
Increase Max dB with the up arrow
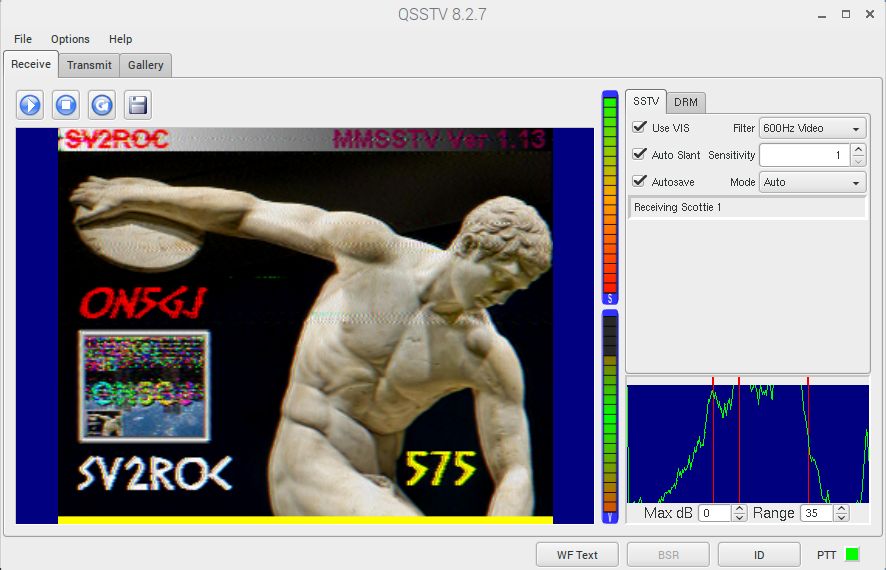(740, 508)
